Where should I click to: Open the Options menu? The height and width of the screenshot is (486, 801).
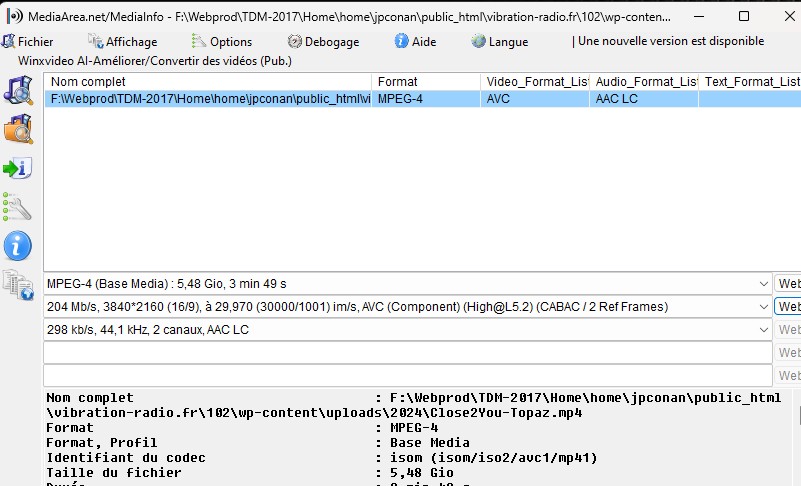[x=222, y=42]
